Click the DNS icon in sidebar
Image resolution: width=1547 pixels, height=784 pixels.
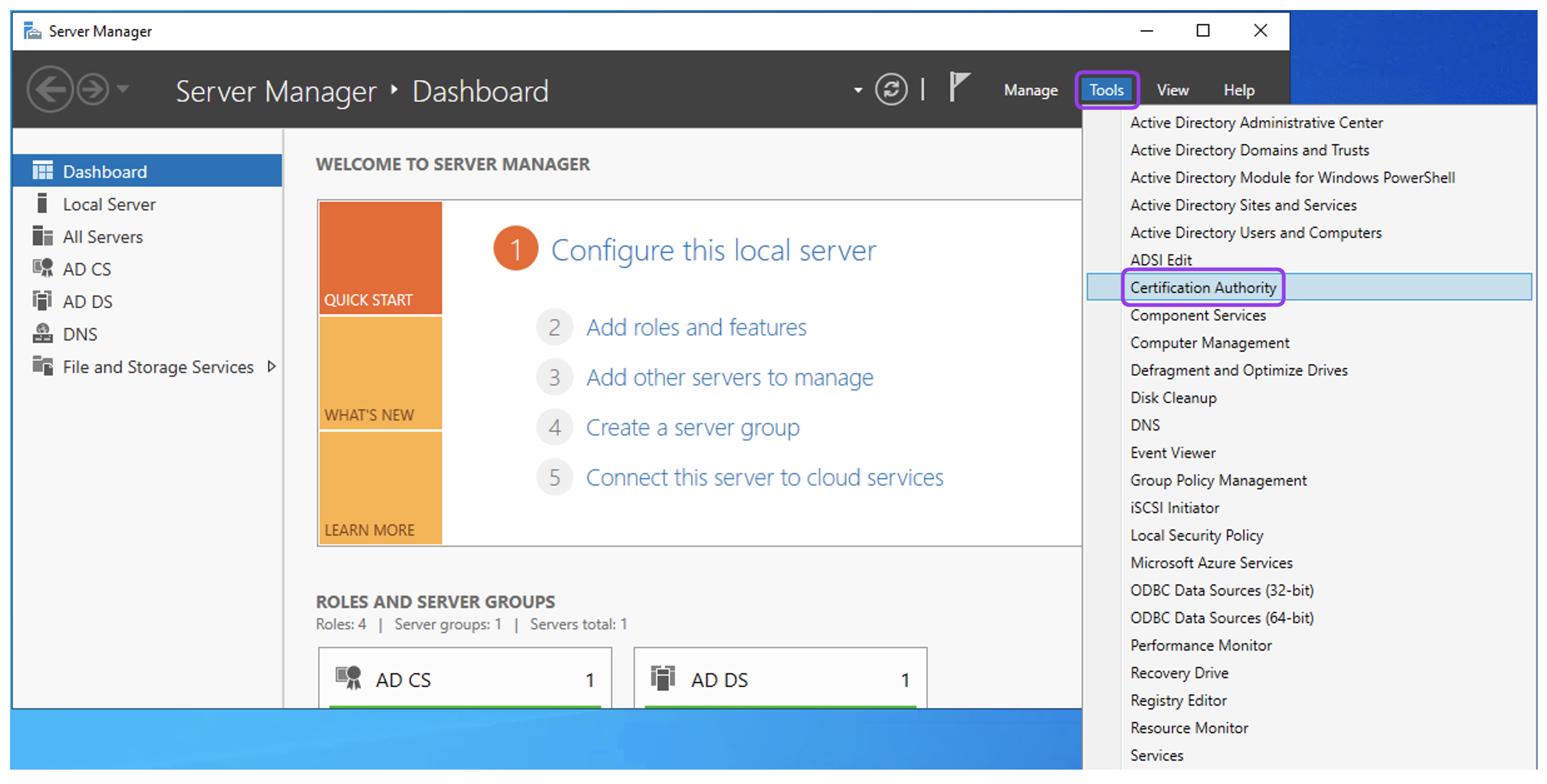pos(43,333)
